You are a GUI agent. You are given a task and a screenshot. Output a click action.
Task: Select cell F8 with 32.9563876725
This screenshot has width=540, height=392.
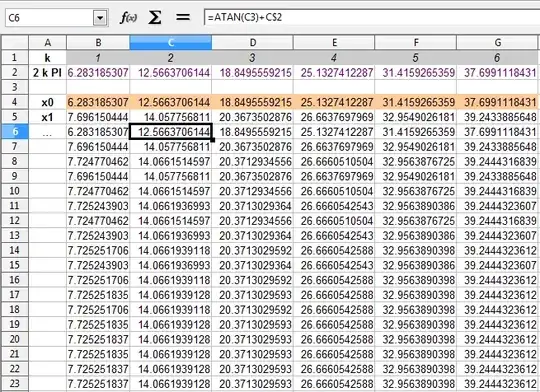416,161
